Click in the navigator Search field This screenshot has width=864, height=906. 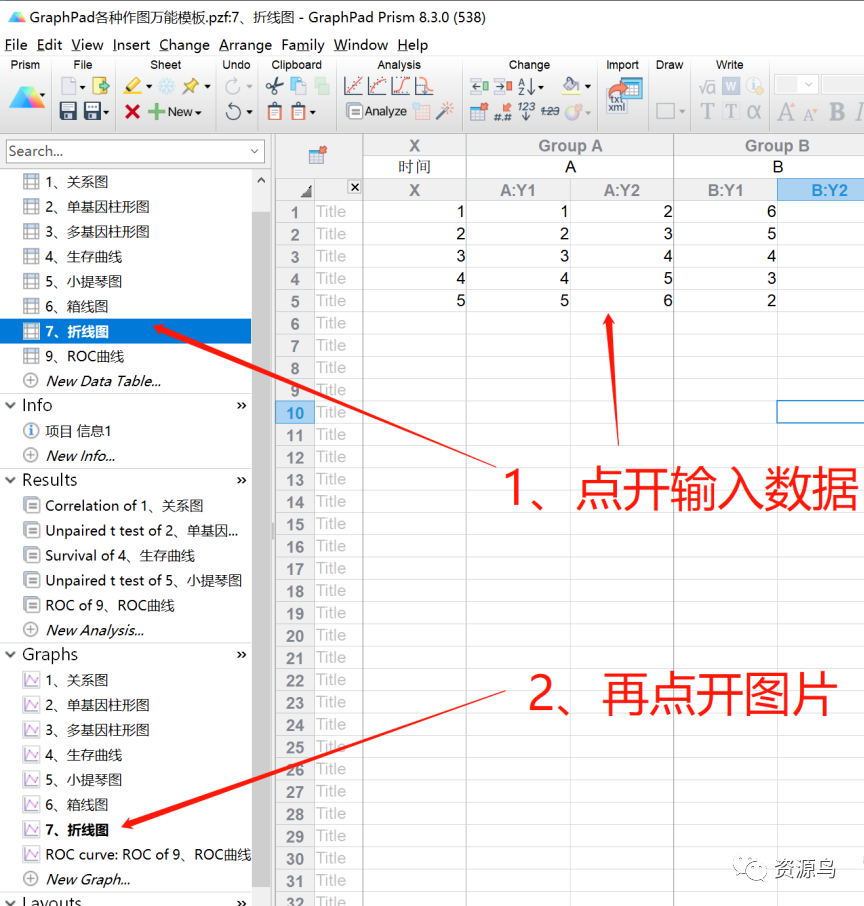click(x=127, y=151)
